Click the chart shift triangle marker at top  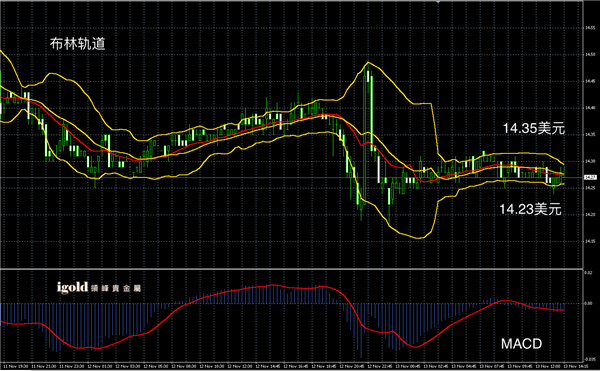point(438,2)
